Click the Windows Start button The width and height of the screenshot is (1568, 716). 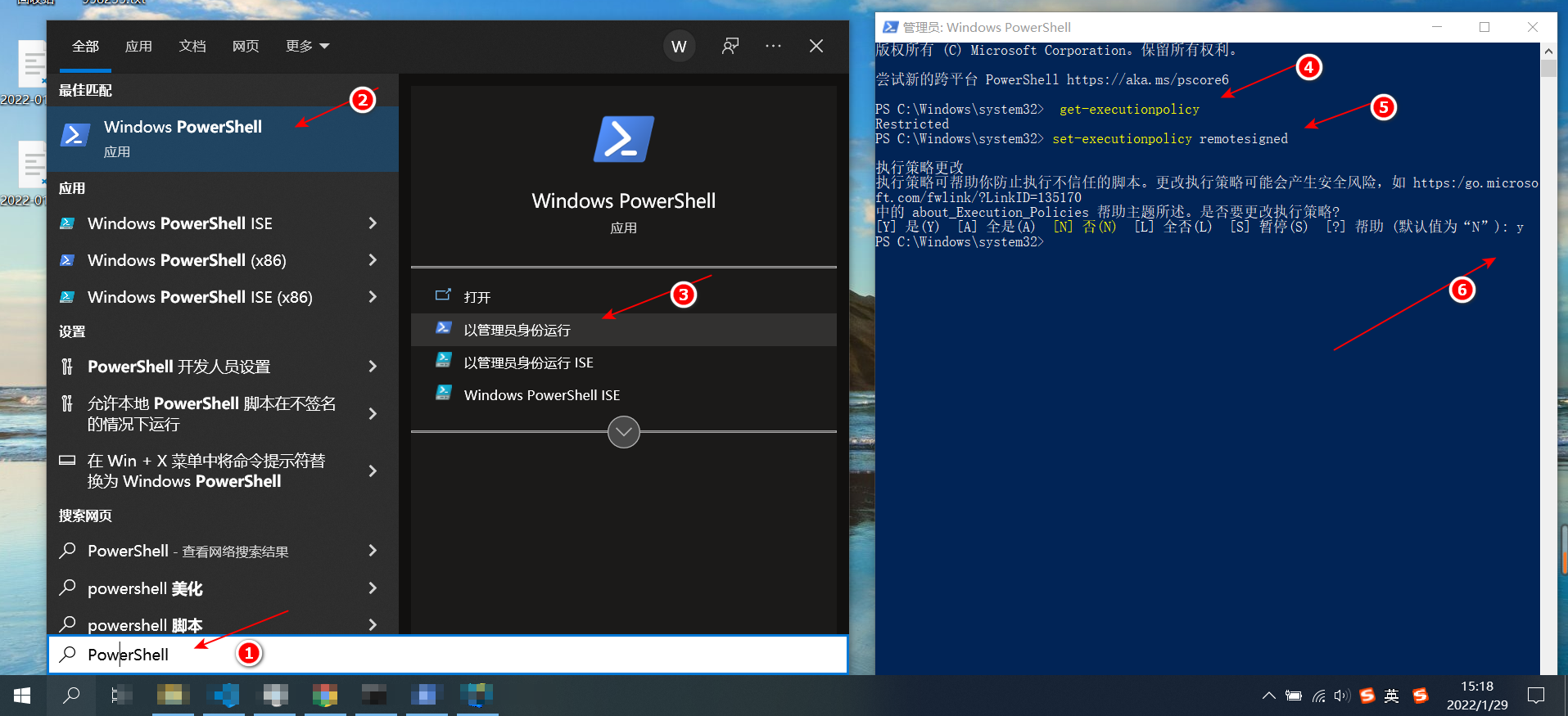[x=22, y=696]
